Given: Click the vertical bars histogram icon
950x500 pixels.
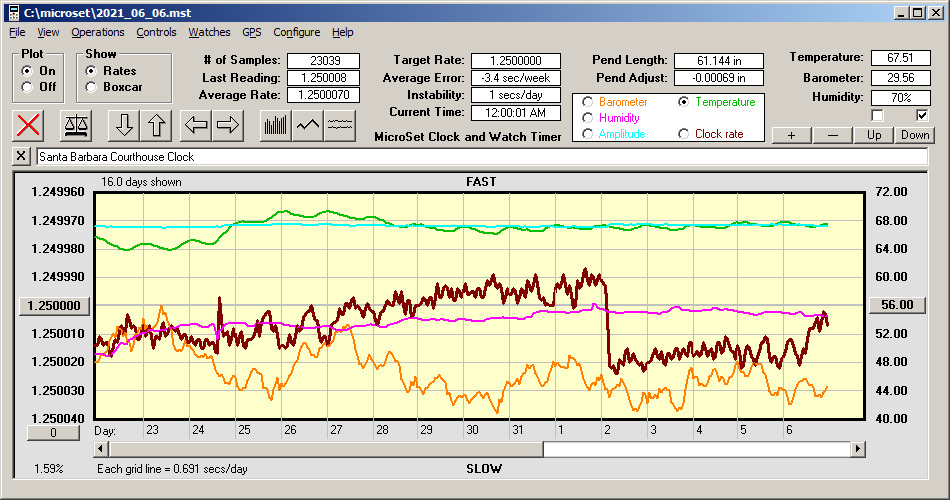Looking at the screenshot, I should coord(276,125).
